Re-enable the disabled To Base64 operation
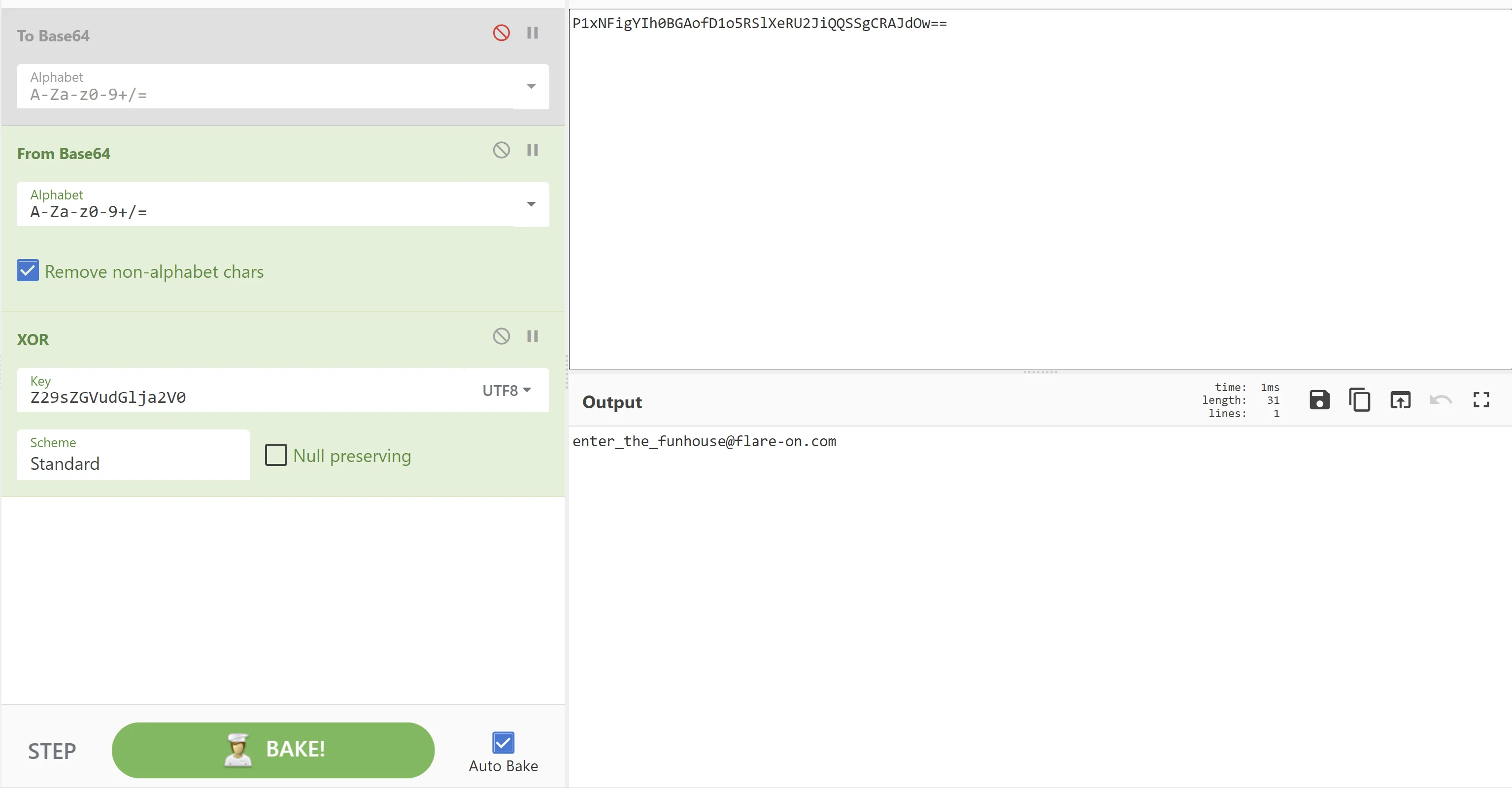Viewport: 1512px width, 789px height. (501, 33)
